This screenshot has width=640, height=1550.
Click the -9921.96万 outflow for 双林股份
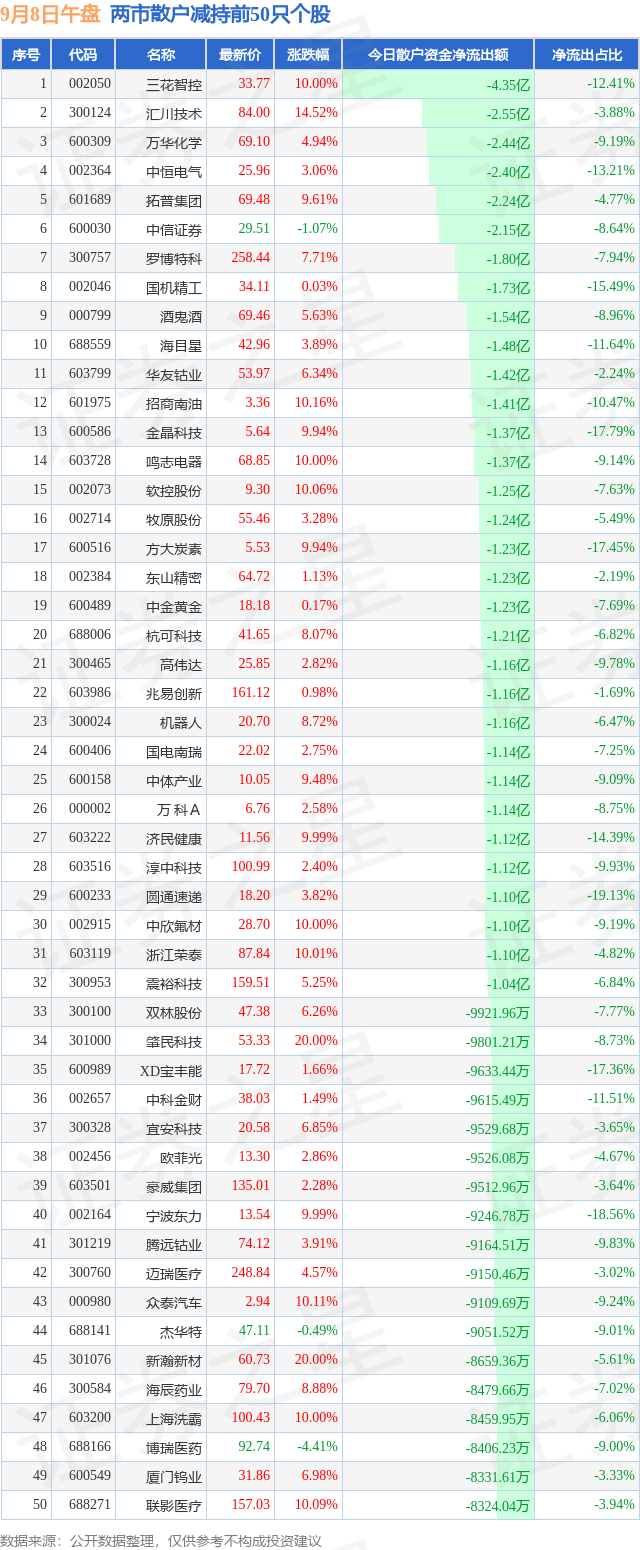pos(497,1013)
